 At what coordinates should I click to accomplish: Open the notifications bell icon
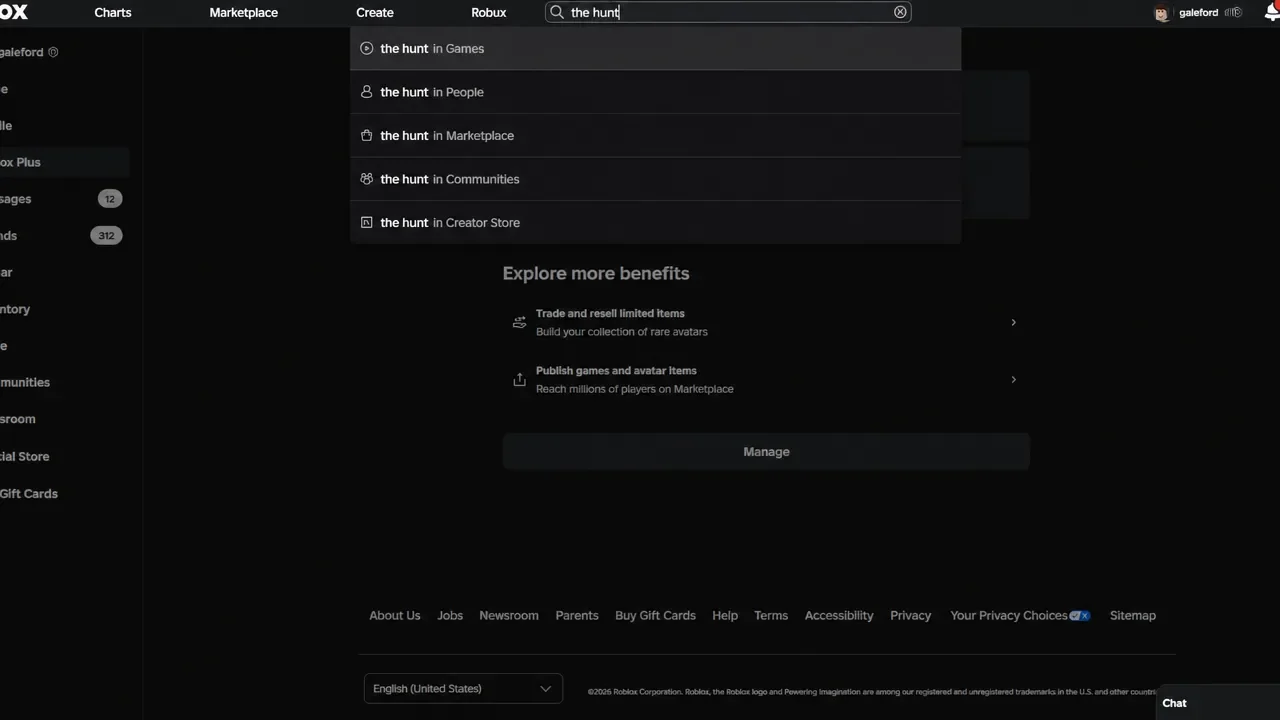pyautogui.click(x=1272, y=12)
